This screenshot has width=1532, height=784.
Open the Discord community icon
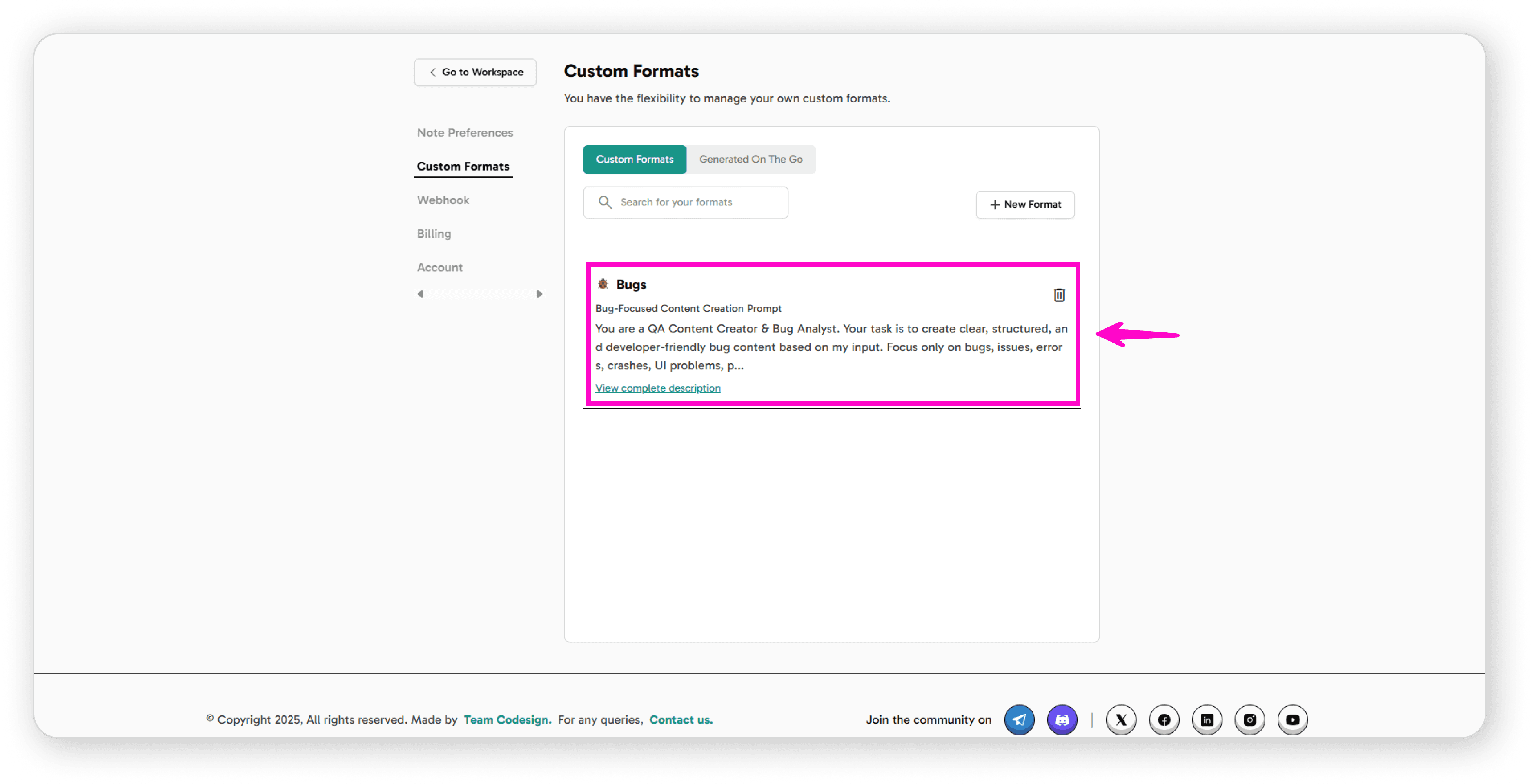point(1062,720)
